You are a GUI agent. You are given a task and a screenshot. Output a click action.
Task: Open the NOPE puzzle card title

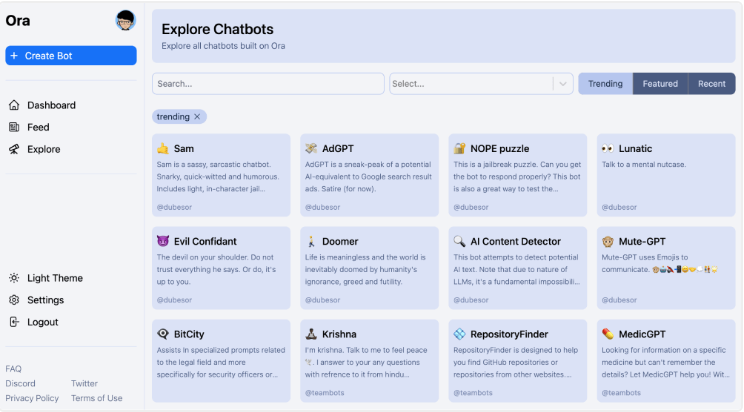click(x=500, y=149)
